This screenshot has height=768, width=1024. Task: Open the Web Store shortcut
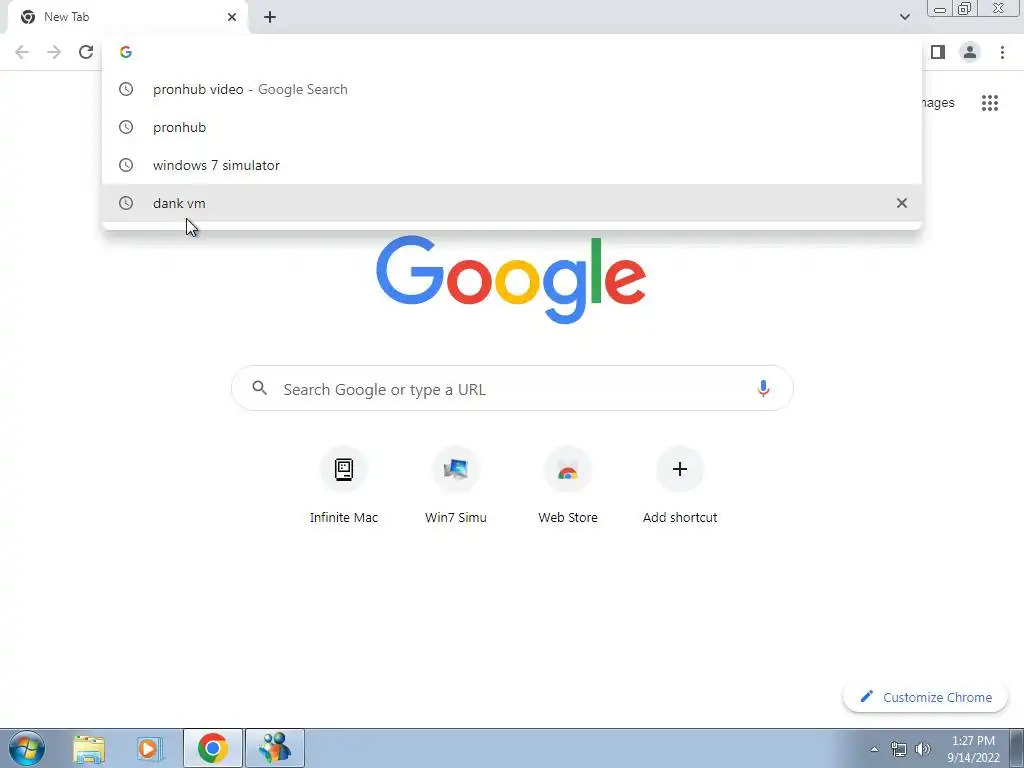[x=568, y=486]
